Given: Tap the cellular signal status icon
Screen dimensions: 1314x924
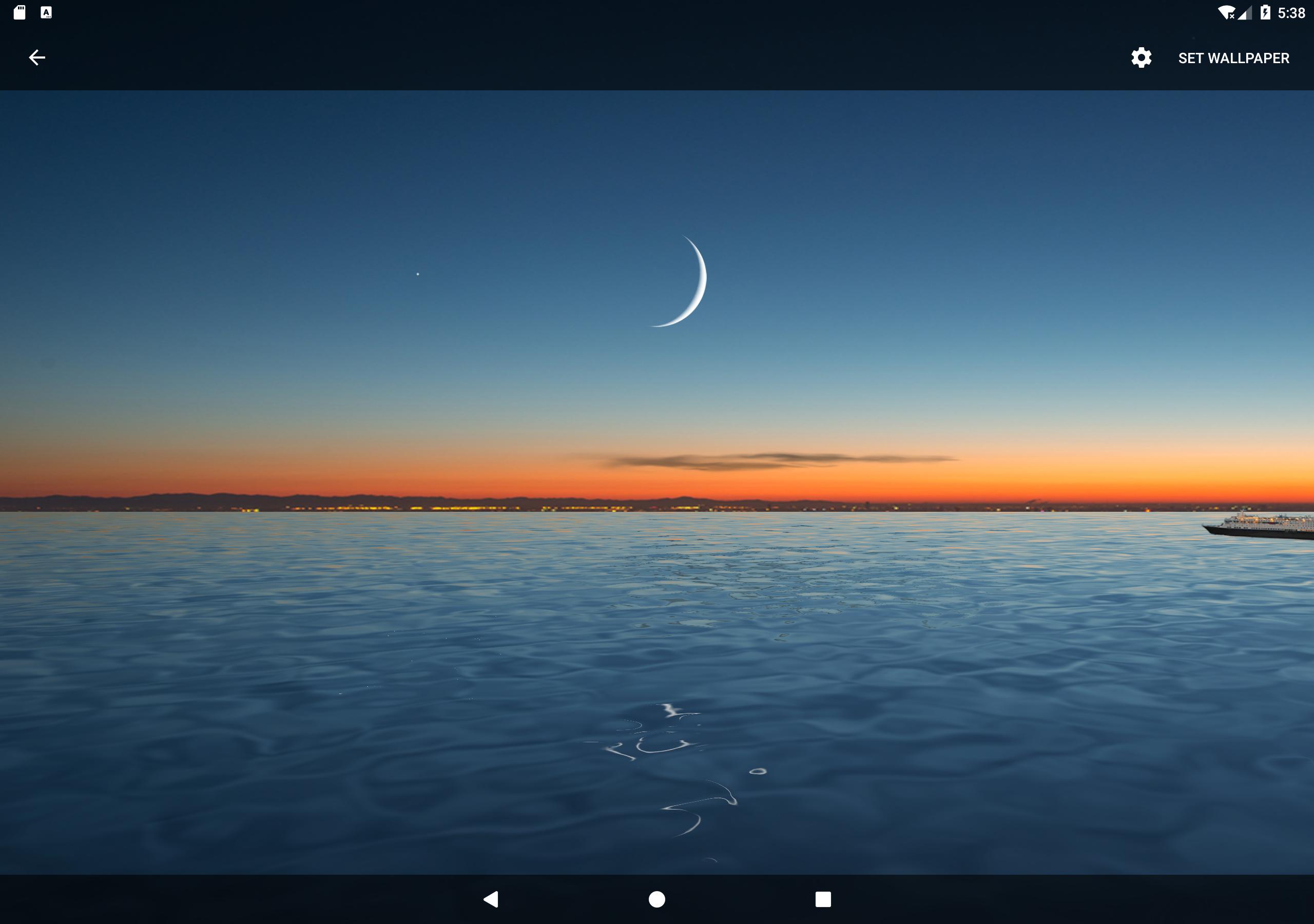Looking at the screenshot, I should click(1244, 13).
